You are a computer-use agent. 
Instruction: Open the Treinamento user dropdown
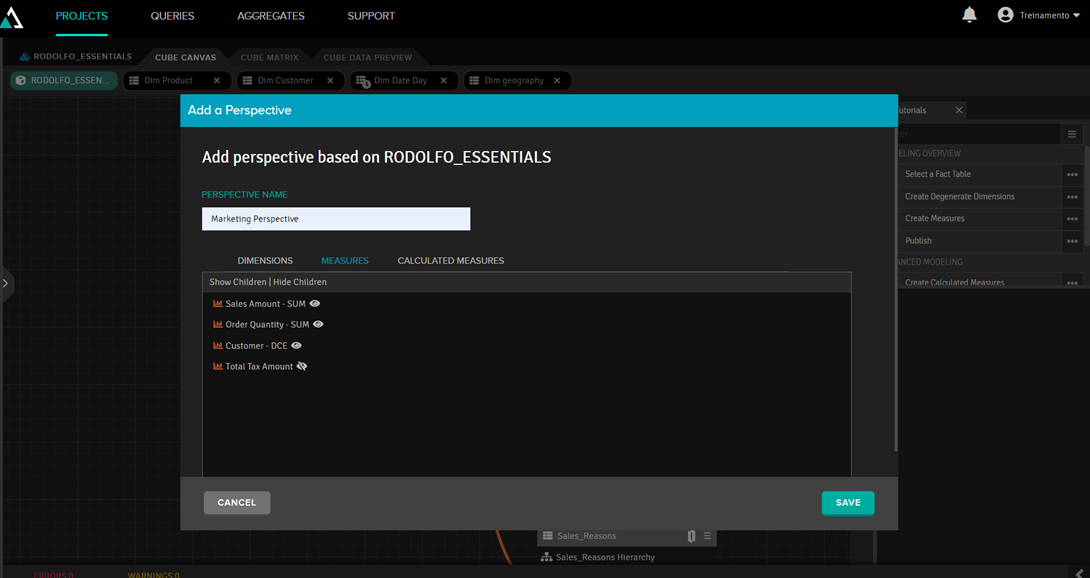pos(1076,16)
